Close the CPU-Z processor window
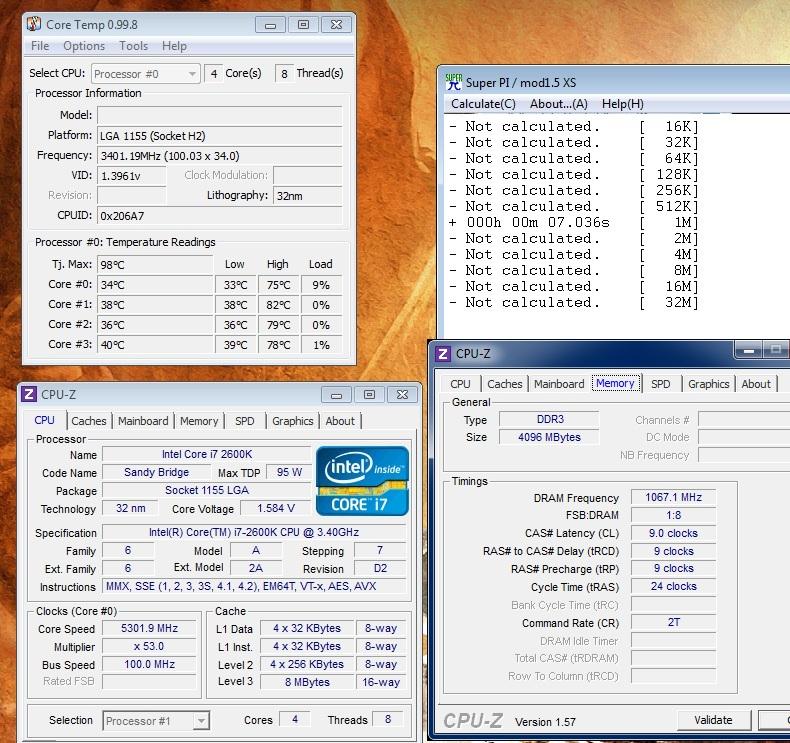 402,395
